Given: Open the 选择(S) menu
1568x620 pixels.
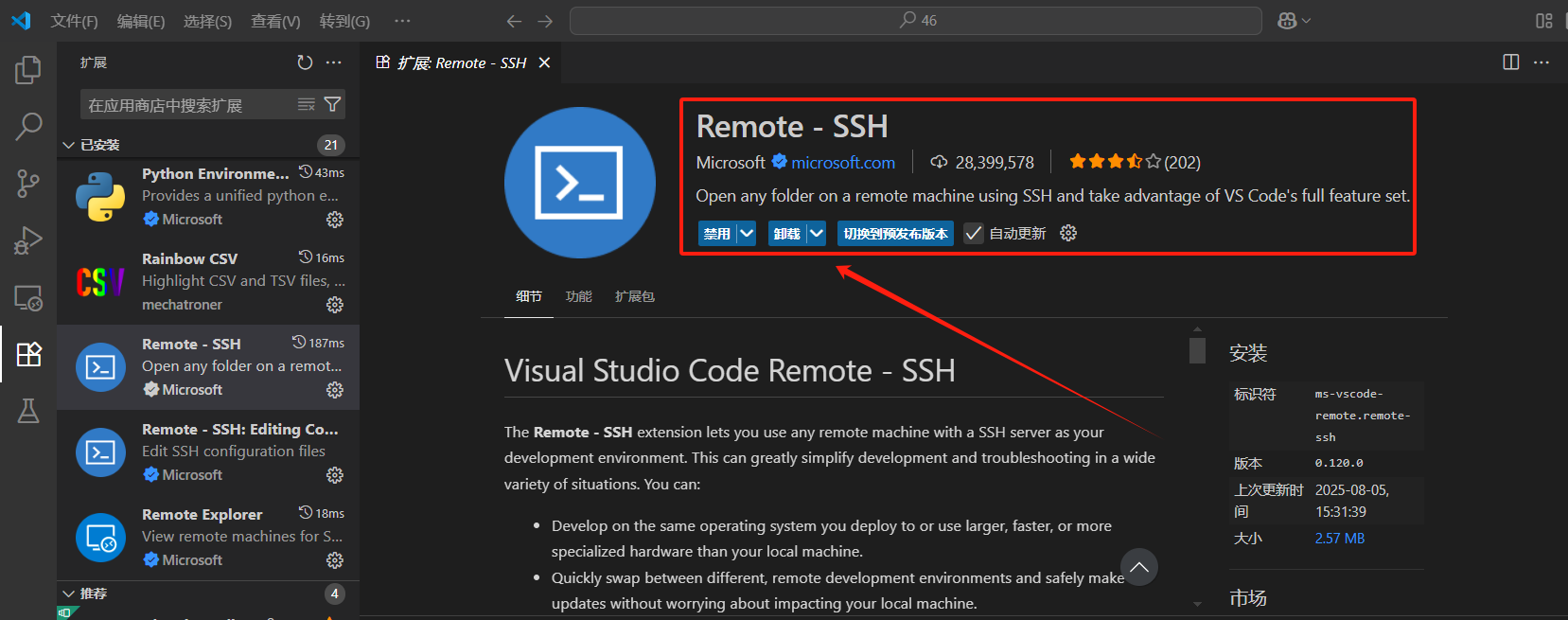Looking at the screenshot, I should click(208, 21).
